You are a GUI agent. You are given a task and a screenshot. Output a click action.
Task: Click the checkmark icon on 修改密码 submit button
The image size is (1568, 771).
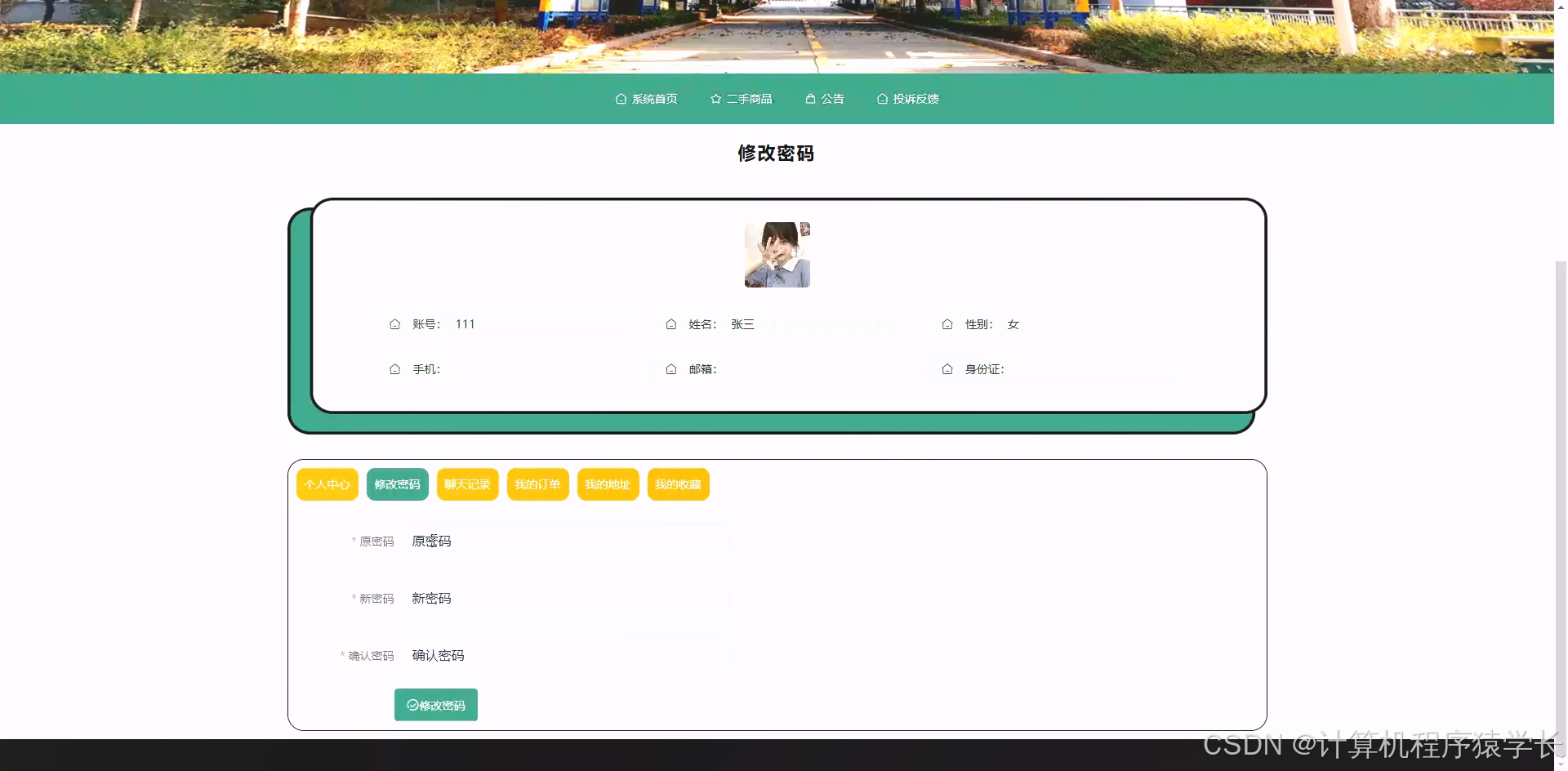[413, 705]
